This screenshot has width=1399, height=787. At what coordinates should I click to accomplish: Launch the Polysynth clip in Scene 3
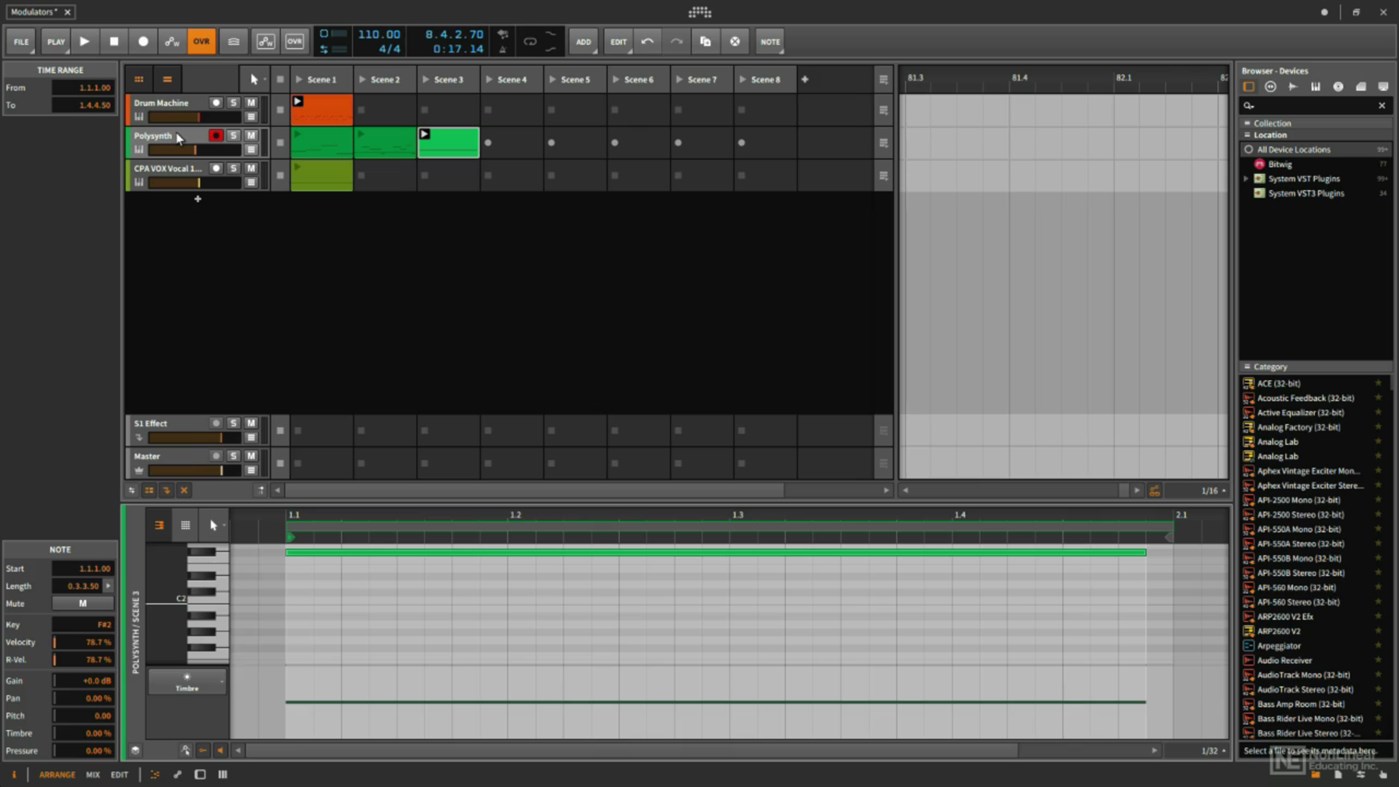[x=424, y=133]
